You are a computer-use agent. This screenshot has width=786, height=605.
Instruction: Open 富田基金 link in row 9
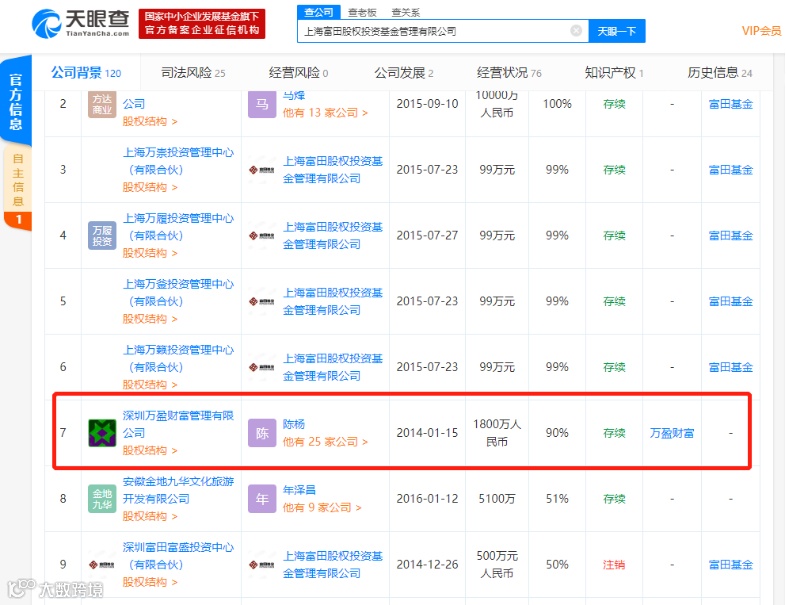coord(731,565)
